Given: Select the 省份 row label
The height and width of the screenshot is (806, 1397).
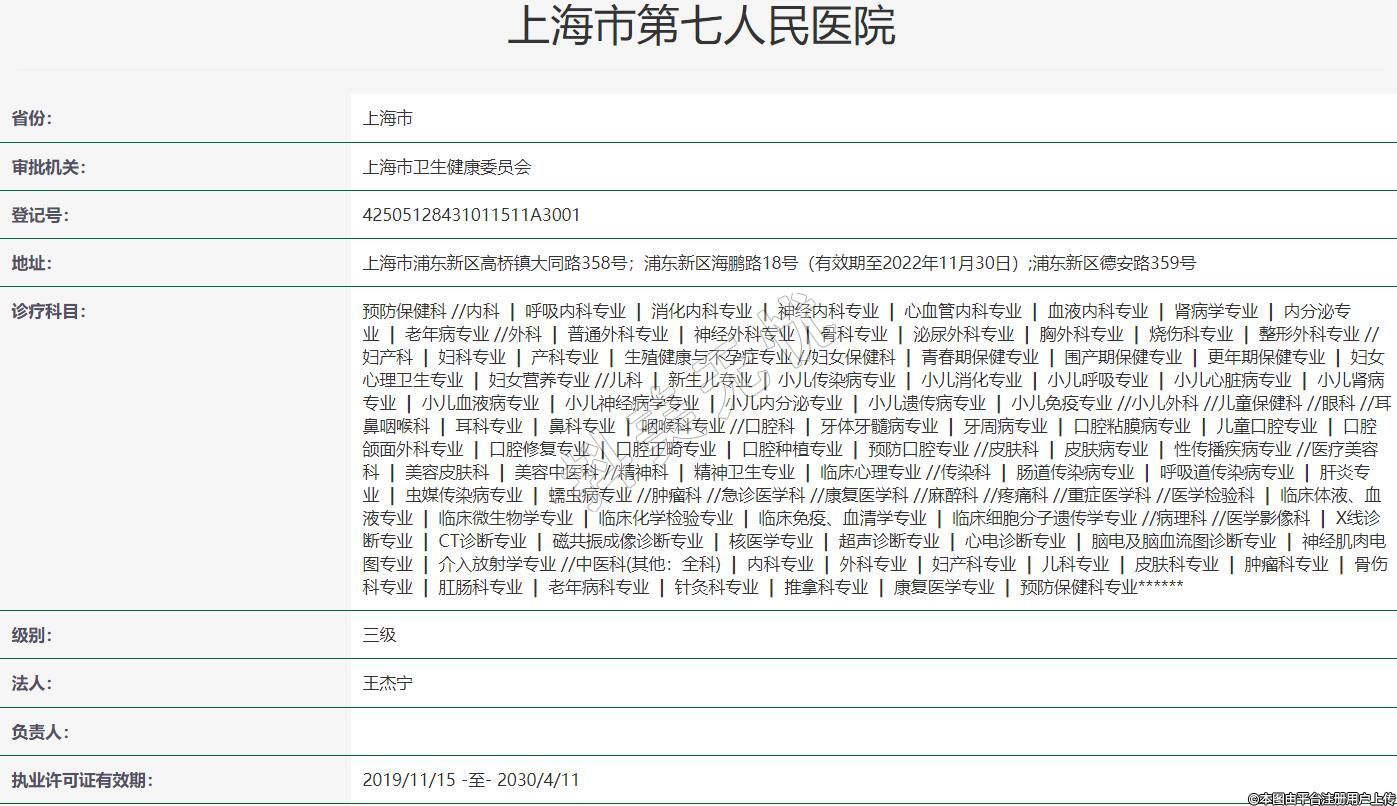Looking at the screenshot, I should (31, 119).
